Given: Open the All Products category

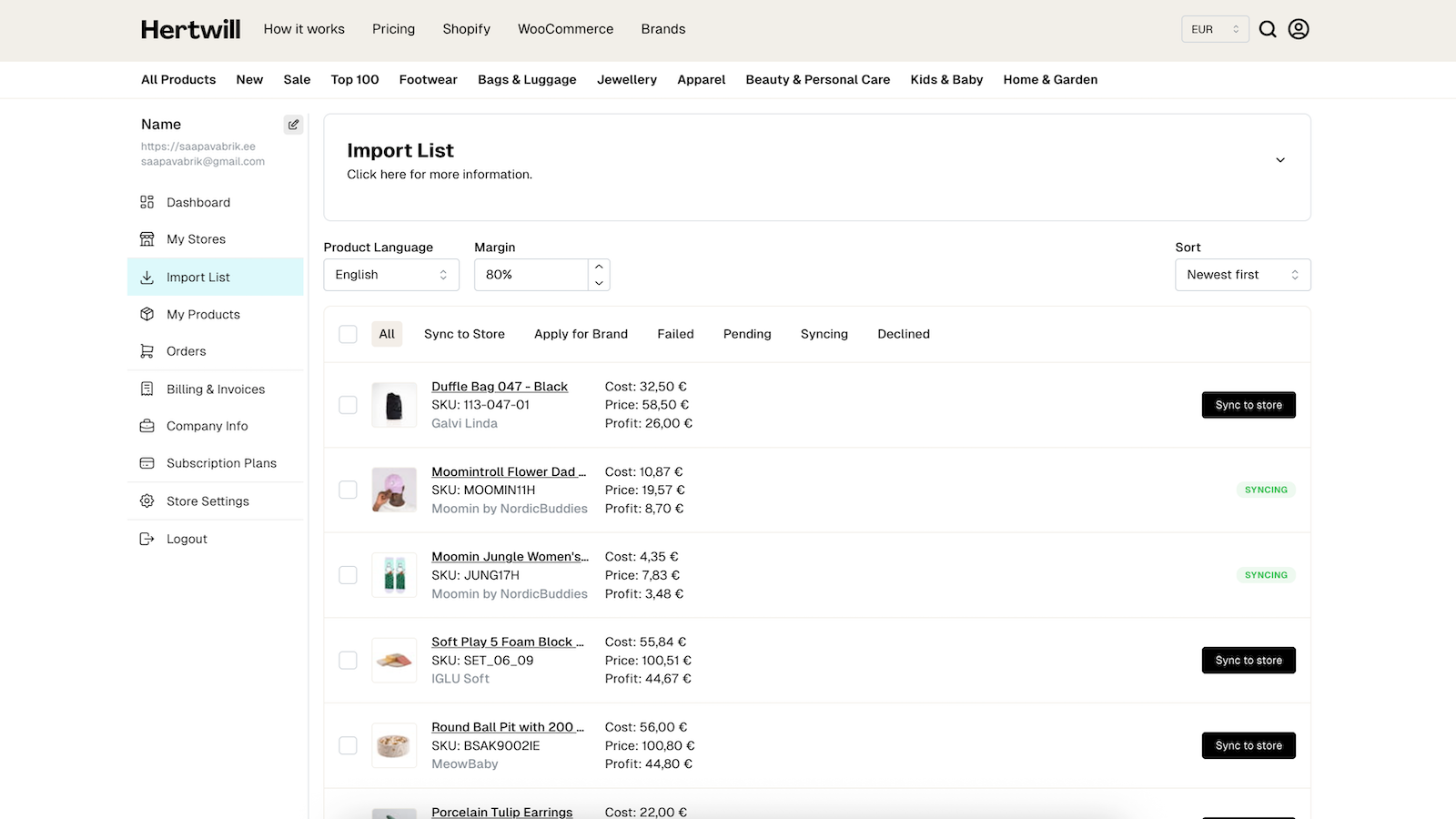Looking at the screenshot, I should [178, 80].
